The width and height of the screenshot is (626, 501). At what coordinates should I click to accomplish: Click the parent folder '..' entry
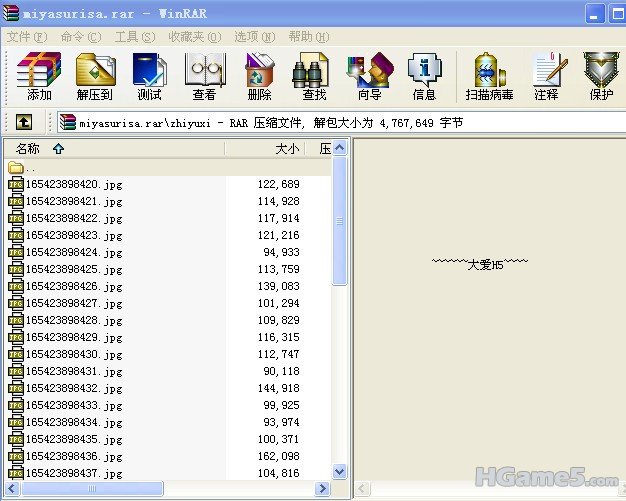point(30,167)
